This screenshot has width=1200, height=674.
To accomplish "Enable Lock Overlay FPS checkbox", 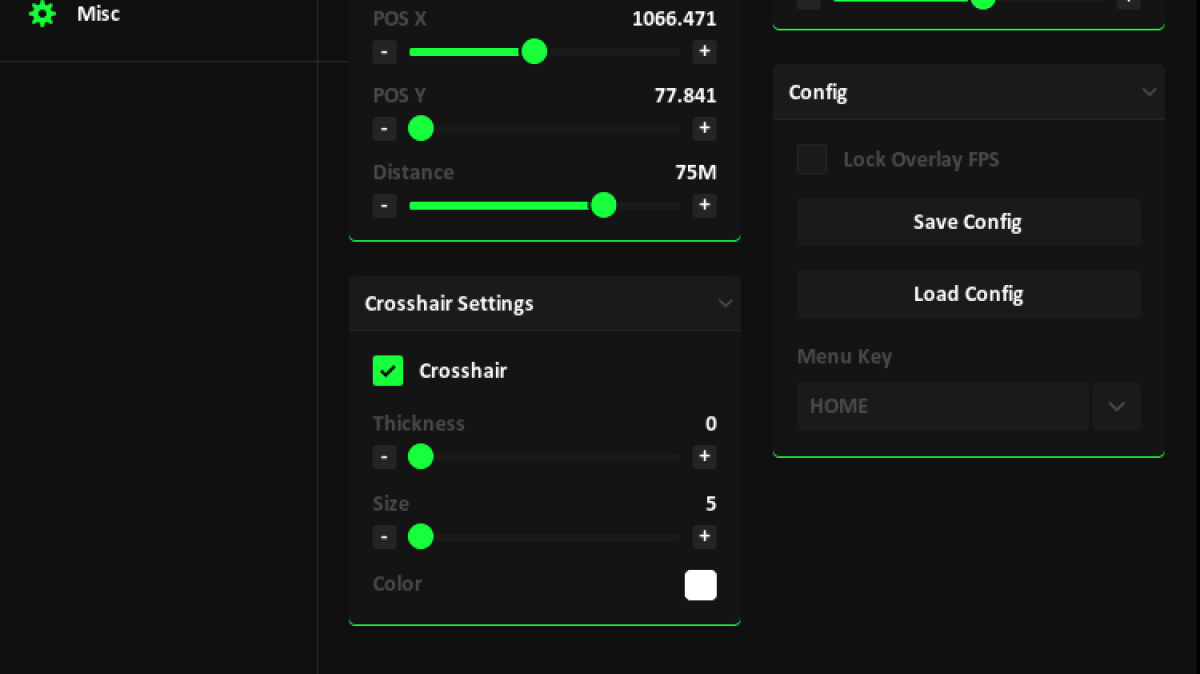I will (812, 159).
